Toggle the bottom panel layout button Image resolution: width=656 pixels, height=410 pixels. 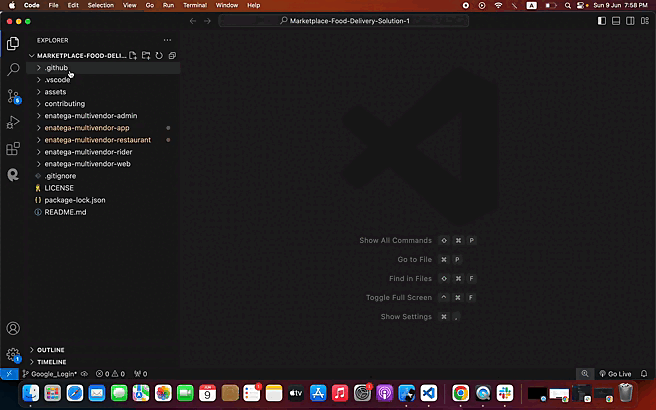[617, 20]
